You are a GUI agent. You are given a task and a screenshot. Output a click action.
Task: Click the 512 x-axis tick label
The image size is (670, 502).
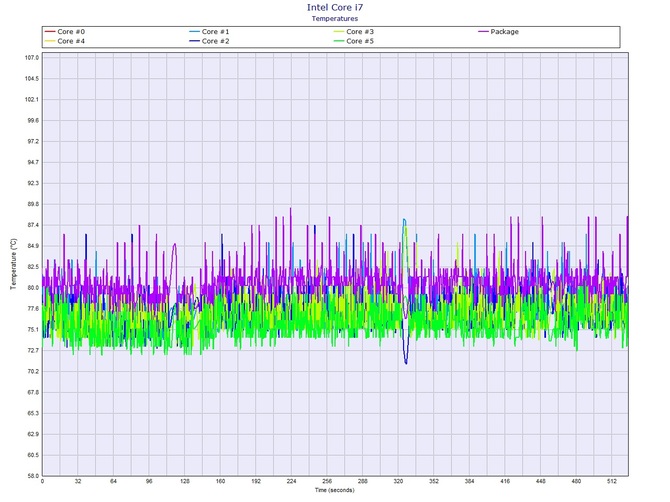click(x=612, y=481)
